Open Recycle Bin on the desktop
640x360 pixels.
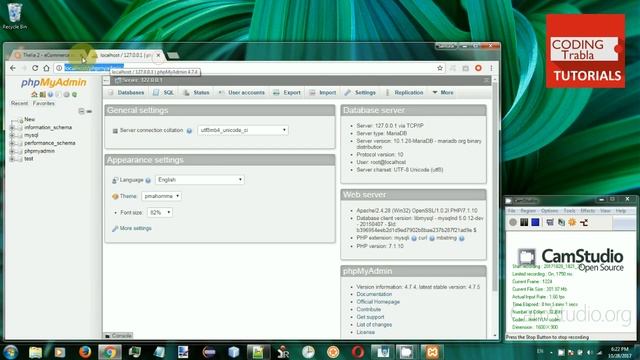click(15, 16)
